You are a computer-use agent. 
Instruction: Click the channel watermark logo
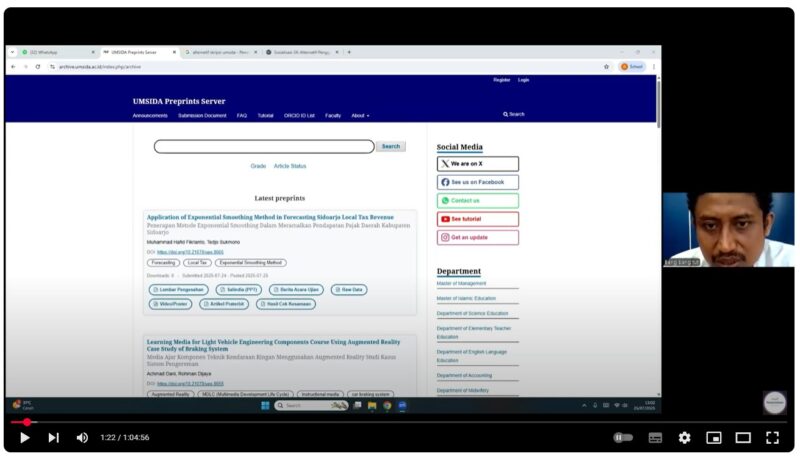pos(774,402)
